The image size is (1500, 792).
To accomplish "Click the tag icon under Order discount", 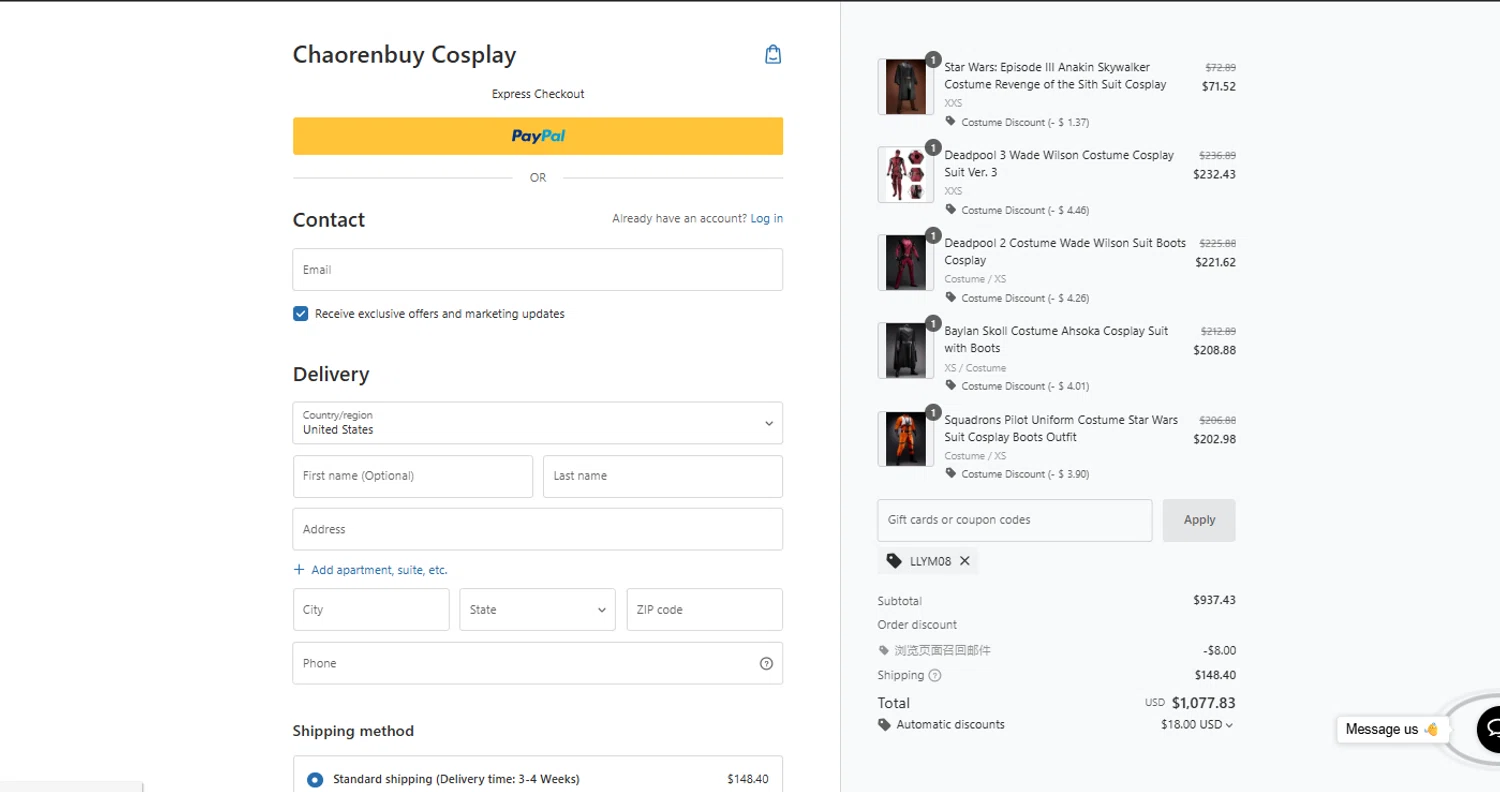I will click(x=884, y=650).
